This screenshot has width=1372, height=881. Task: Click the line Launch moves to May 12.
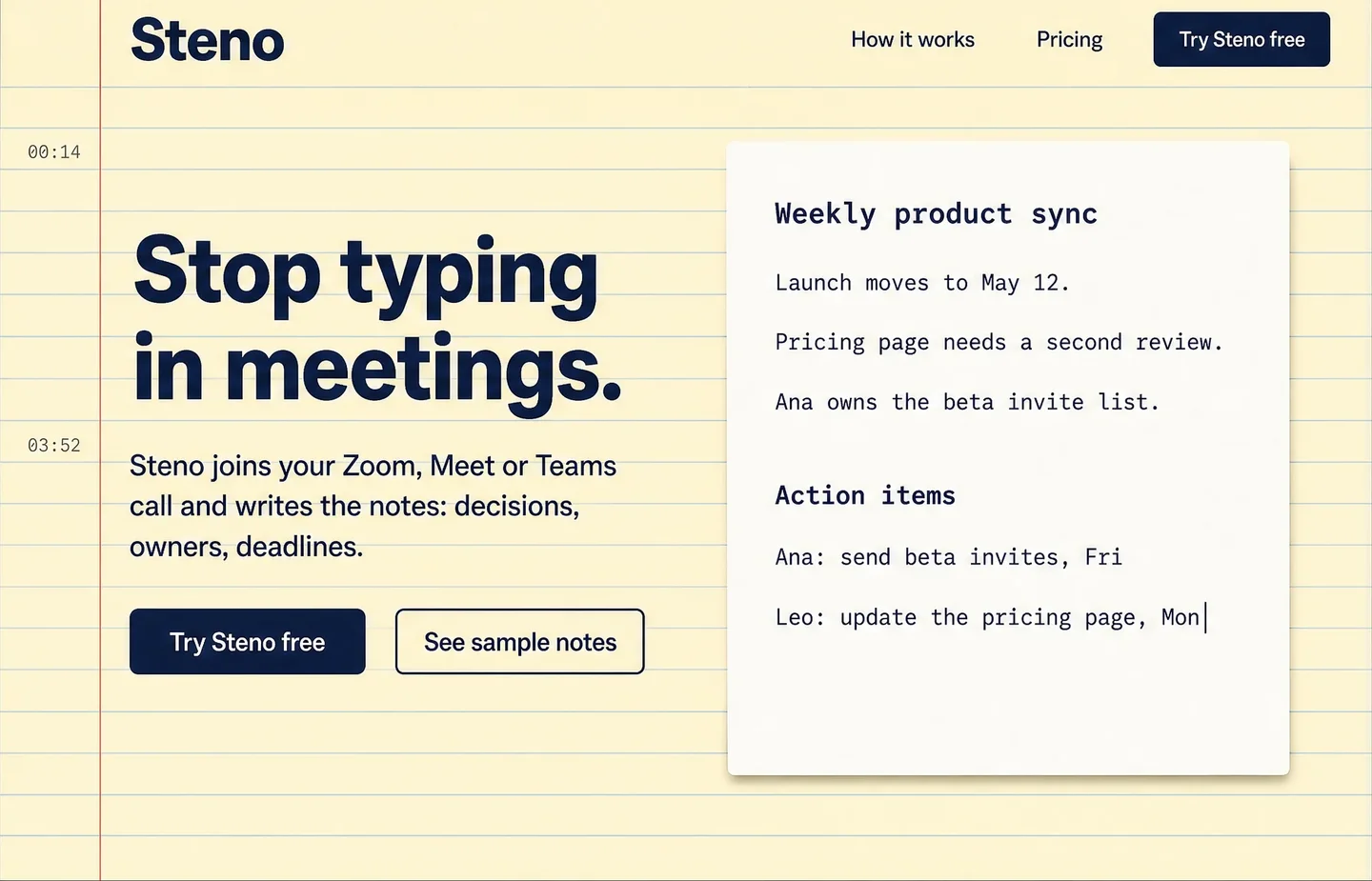click(x=921, y=283)
